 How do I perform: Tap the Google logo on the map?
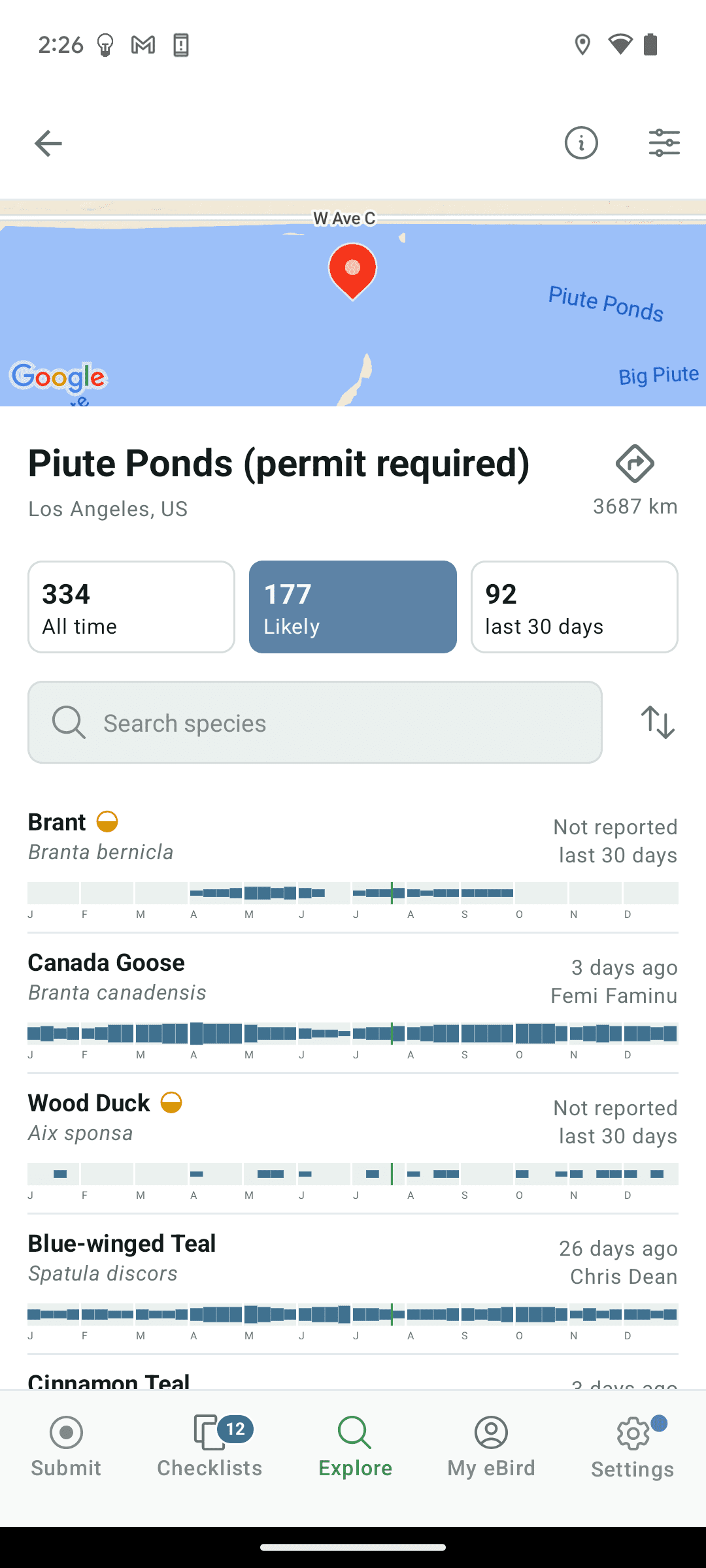click(x=59, y=377)
